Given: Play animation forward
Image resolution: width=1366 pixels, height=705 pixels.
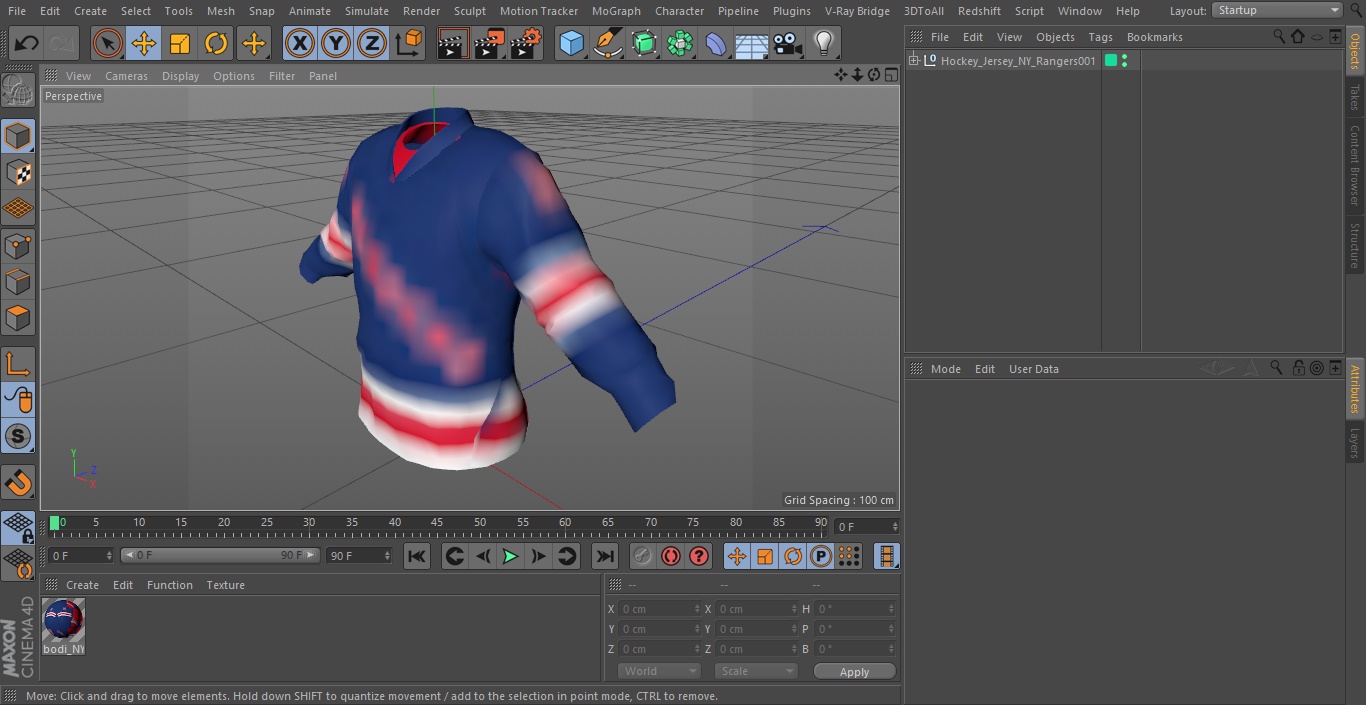Looking at the screenshot, I should (x=510, y=556).
